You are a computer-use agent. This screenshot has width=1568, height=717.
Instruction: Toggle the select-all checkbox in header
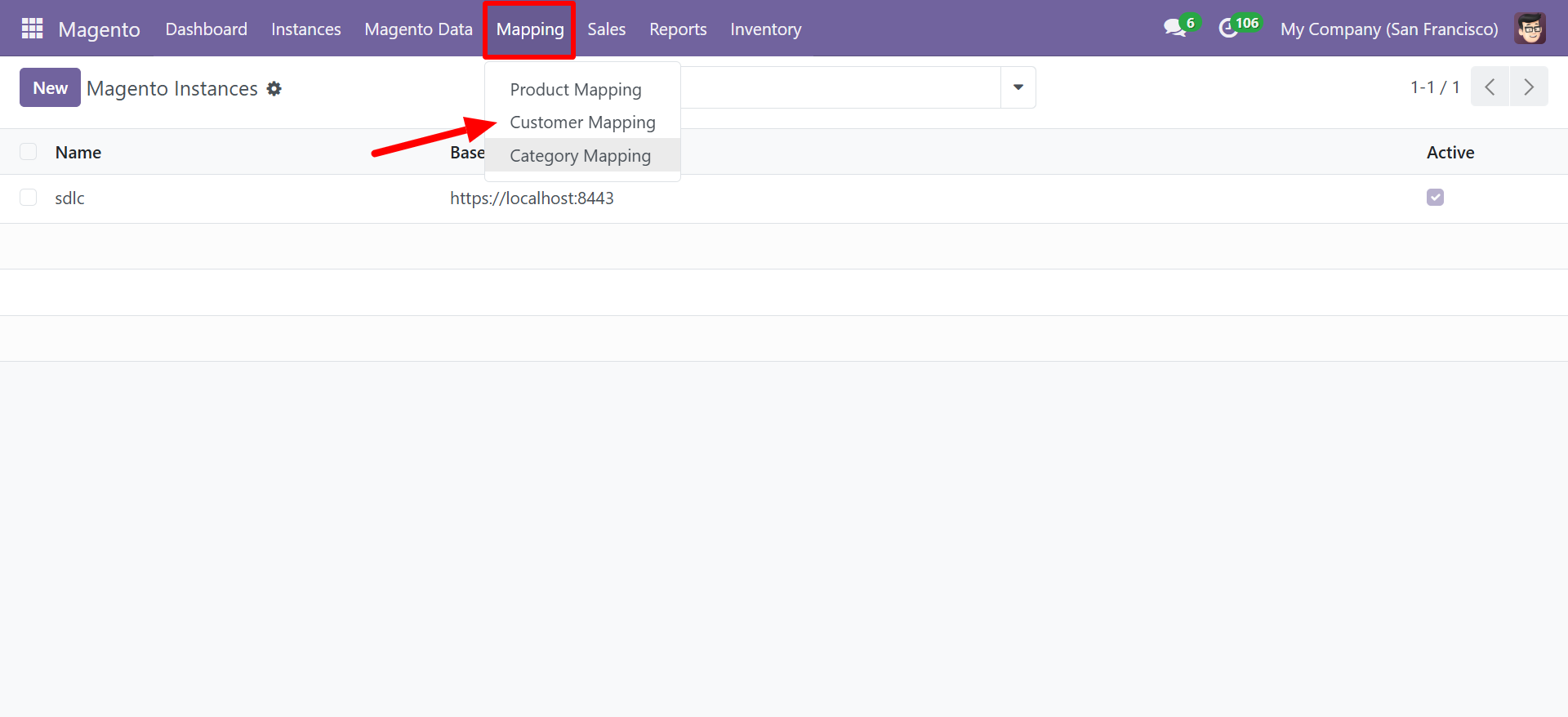(29, 152)
